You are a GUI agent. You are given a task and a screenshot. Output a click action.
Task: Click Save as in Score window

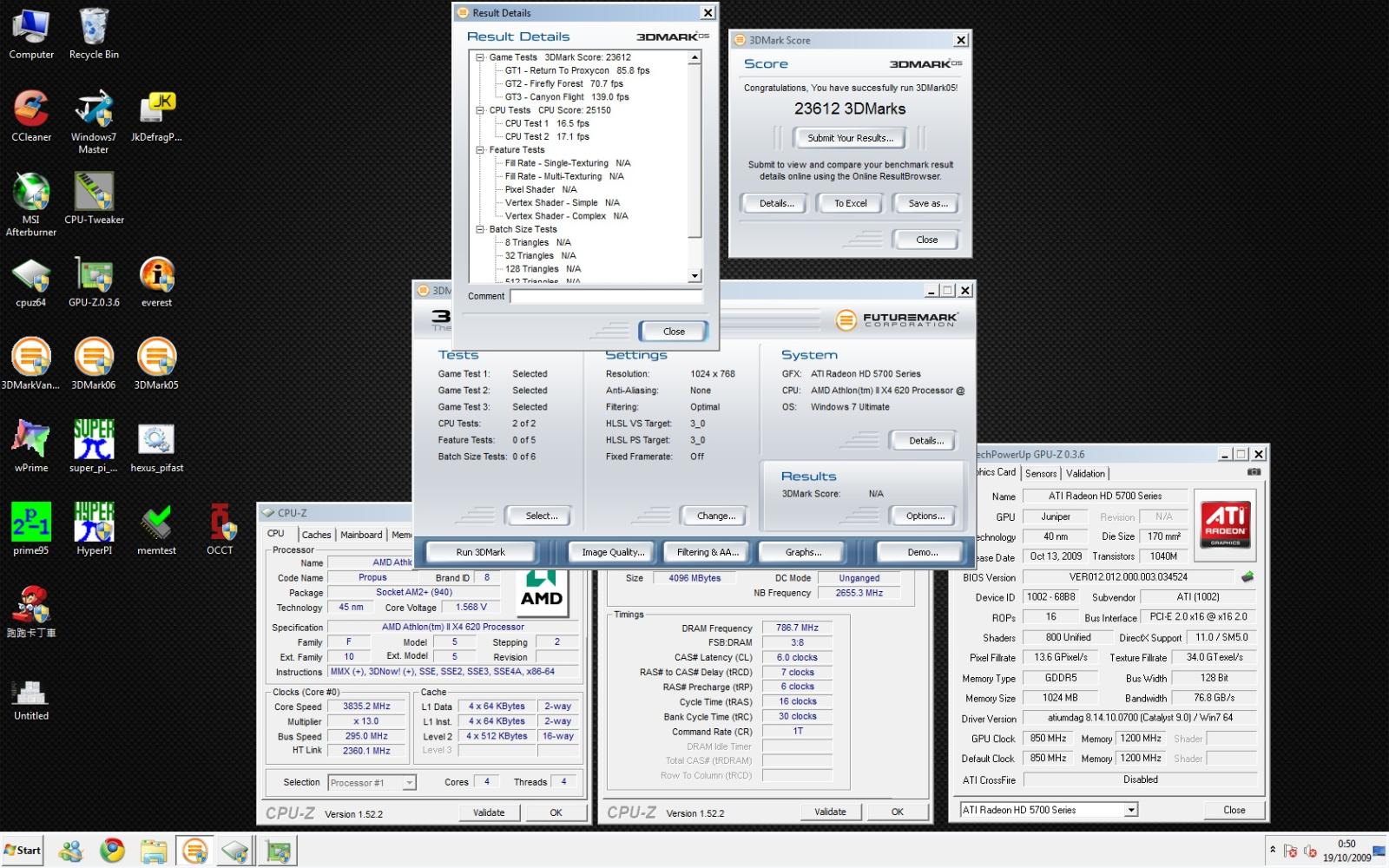click(927, 203)
